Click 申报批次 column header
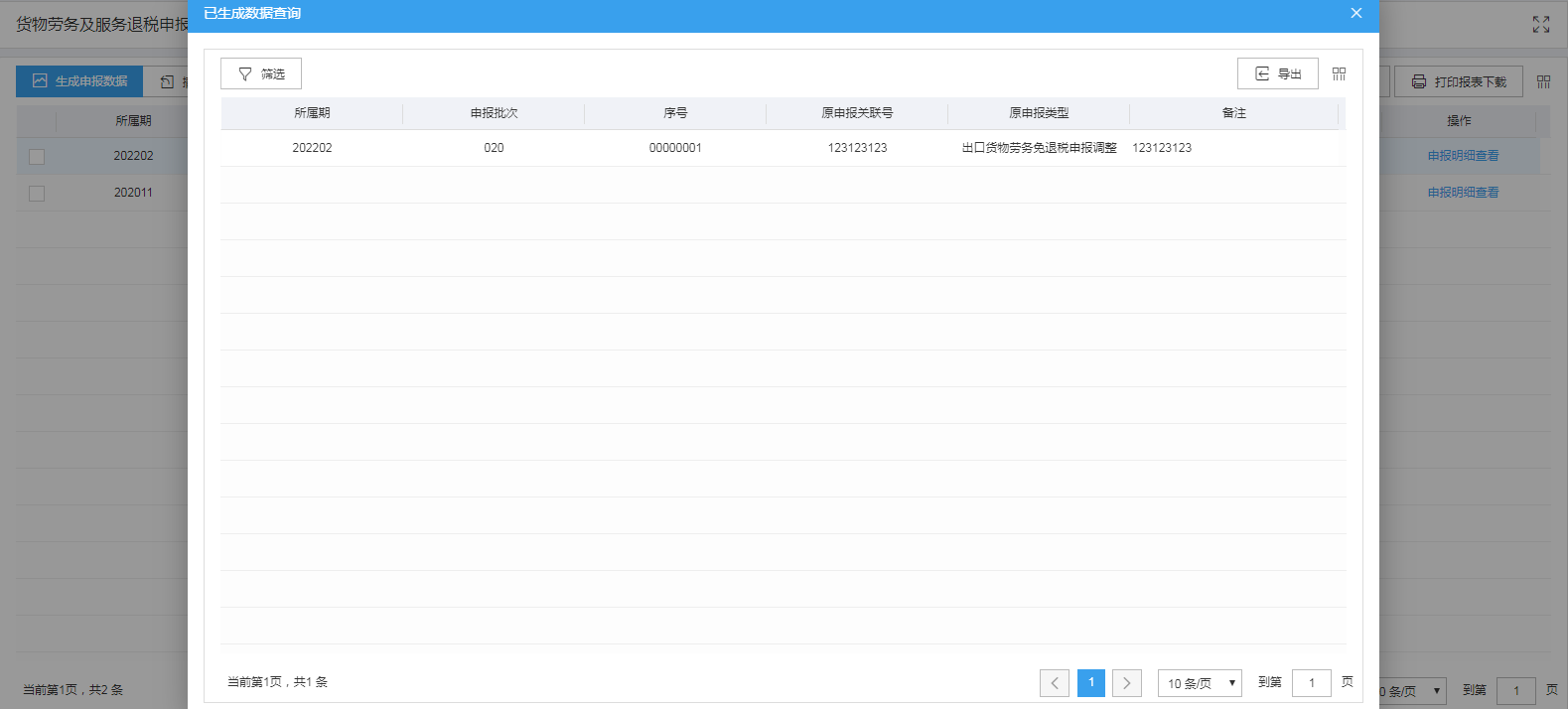Viewport: 1568px width, 709px height. point(494,113)
